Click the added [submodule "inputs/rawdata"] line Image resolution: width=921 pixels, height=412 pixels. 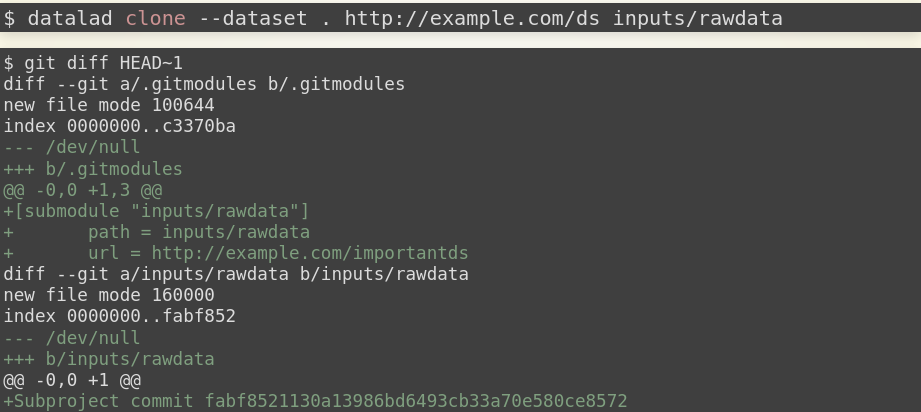(156, 211)
